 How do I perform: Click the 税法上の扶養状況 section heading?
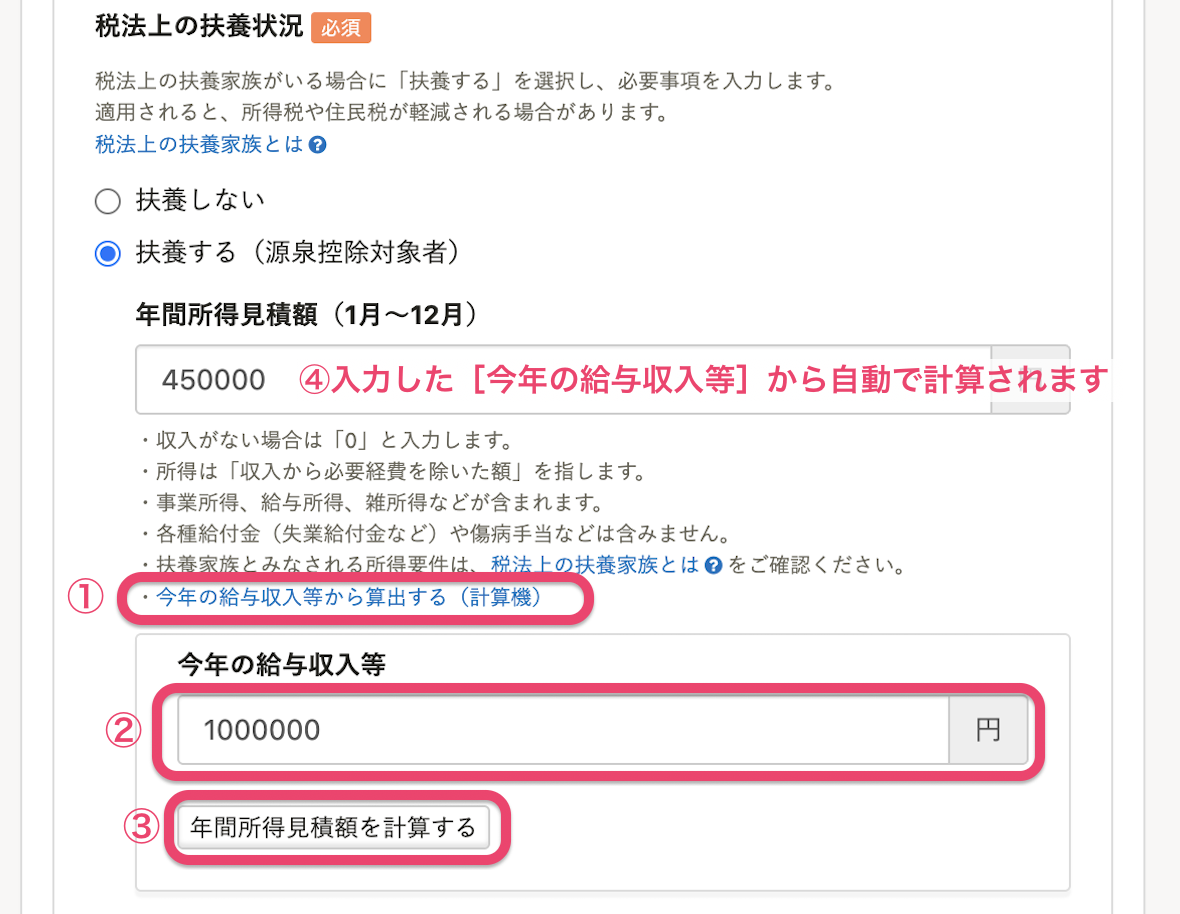pyautogui.click(x=199, y=26)
